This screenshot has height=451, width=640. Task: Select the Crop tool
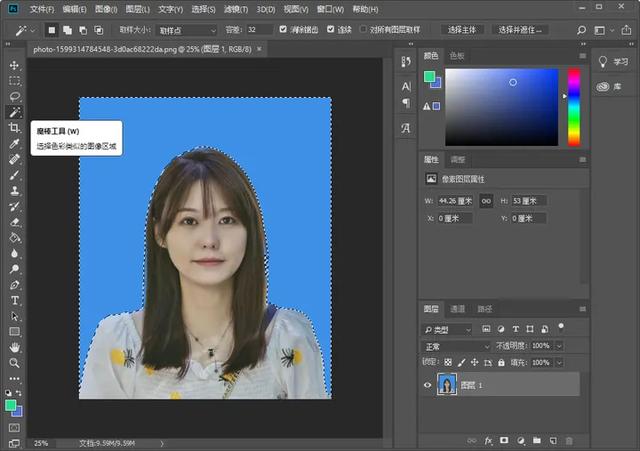click(x=14, y=127)
